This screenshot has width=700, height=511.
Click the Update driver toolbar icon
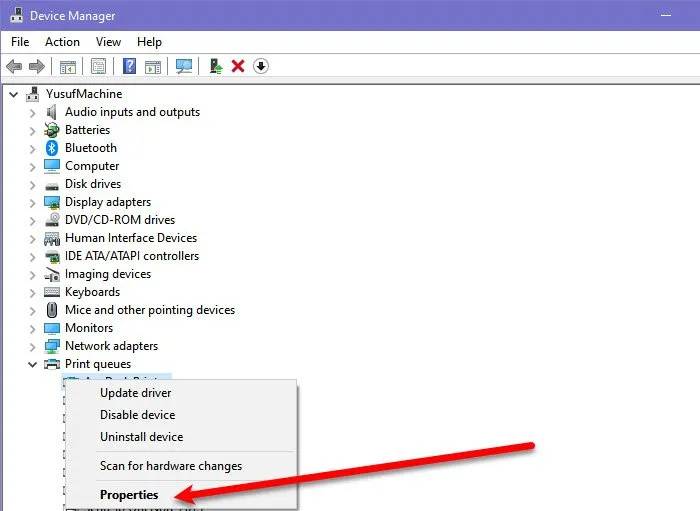(x=216, y=66)
